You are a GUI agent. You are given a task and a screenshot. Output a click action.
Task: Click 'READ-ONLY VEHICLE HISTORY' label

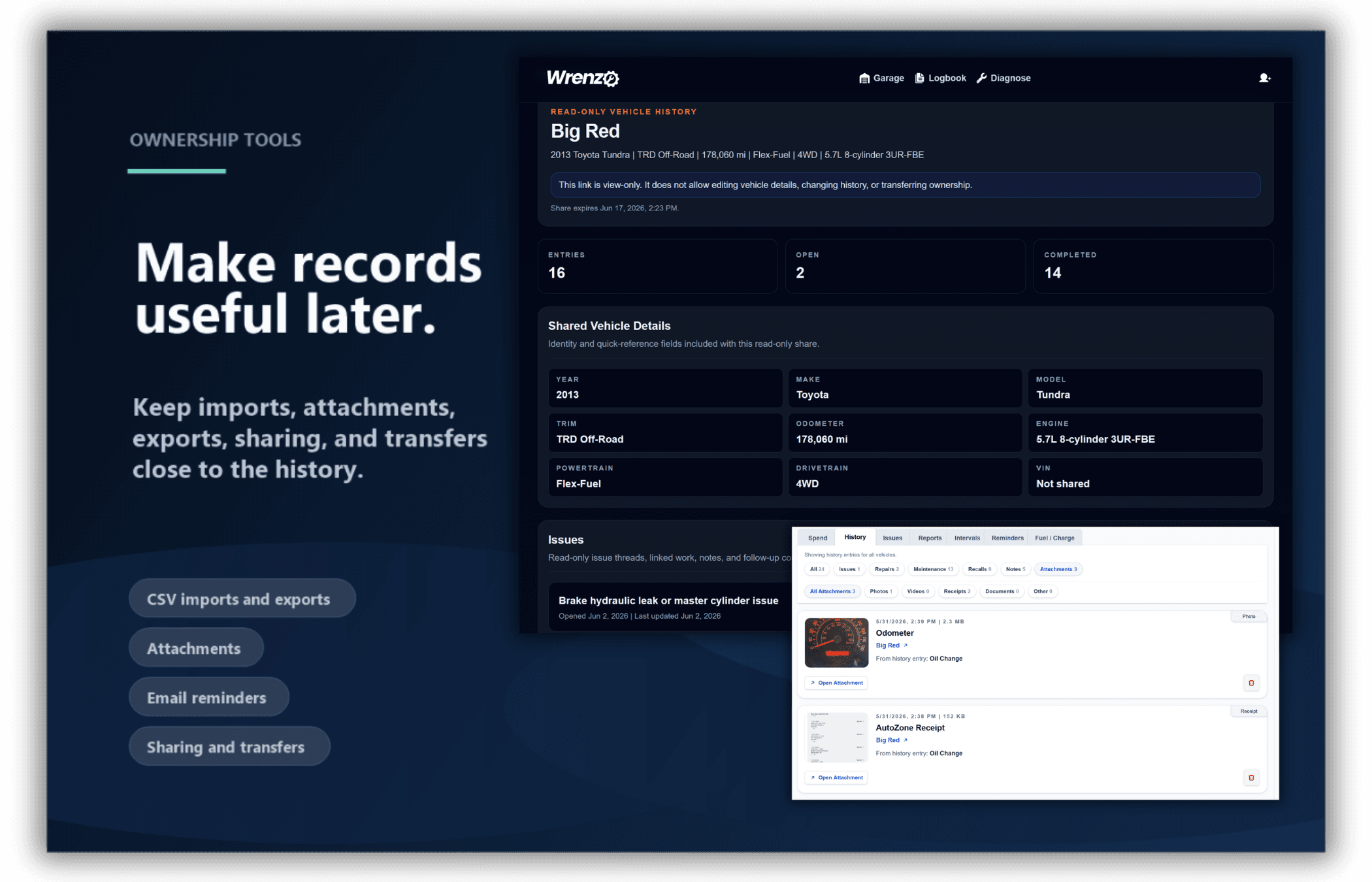click(x=623, y=112)
